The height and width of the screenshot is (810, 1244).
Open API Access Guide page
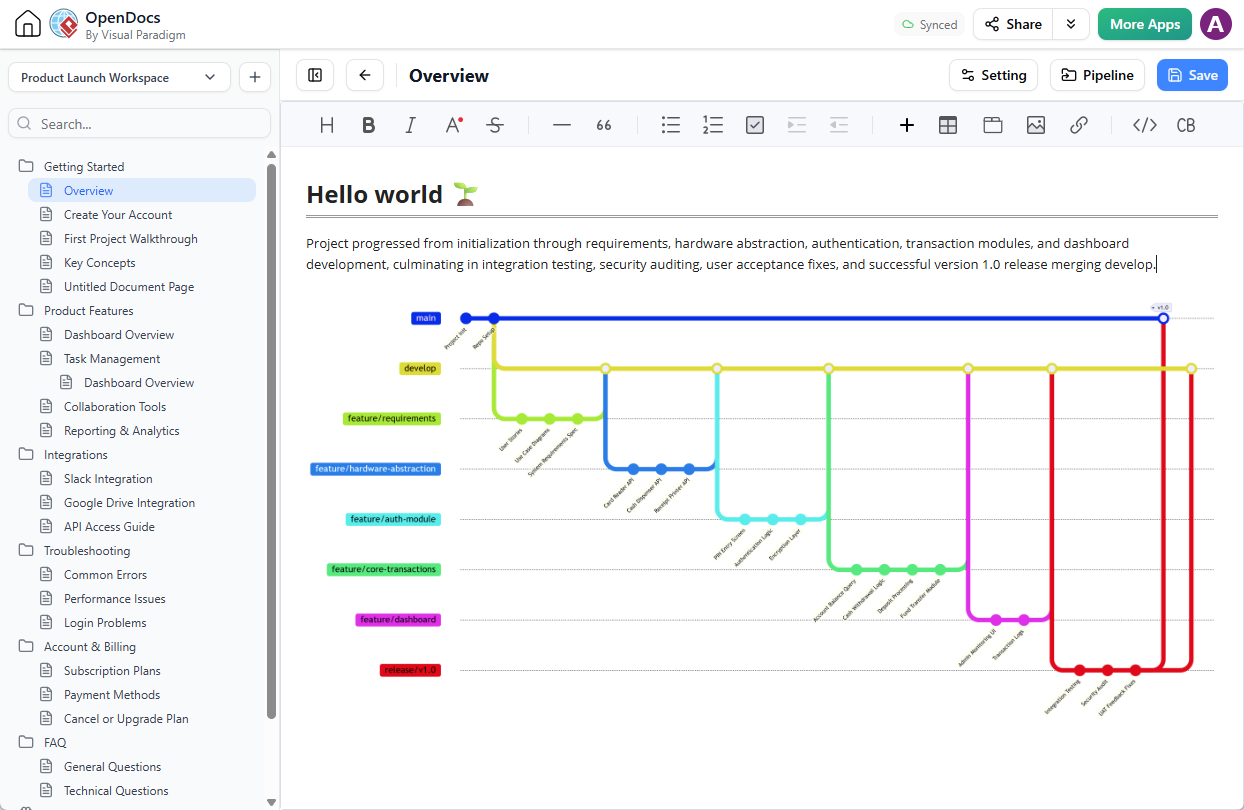[110, 527]
